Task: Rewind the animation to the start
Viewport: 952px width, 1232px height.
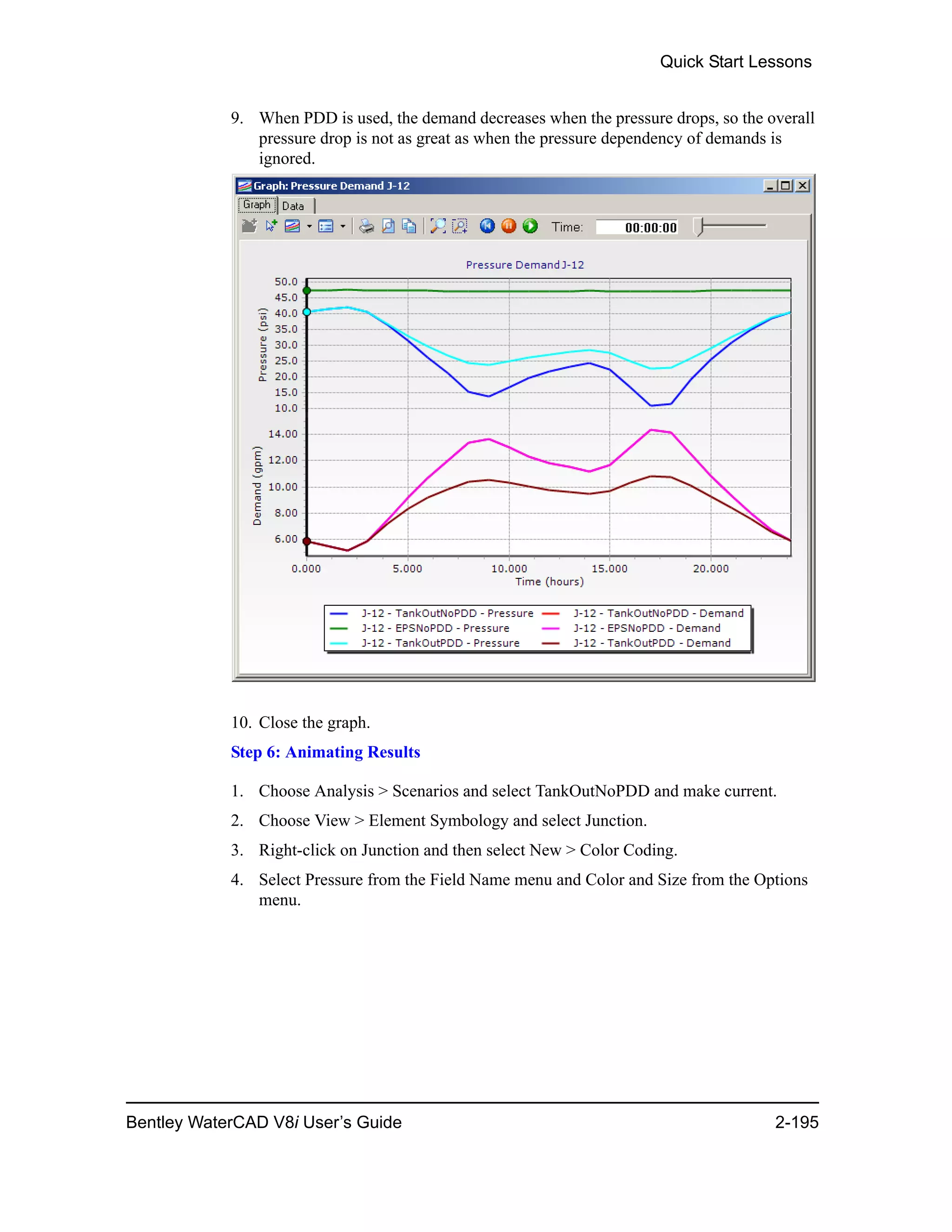Action: (x=487, y=226)
